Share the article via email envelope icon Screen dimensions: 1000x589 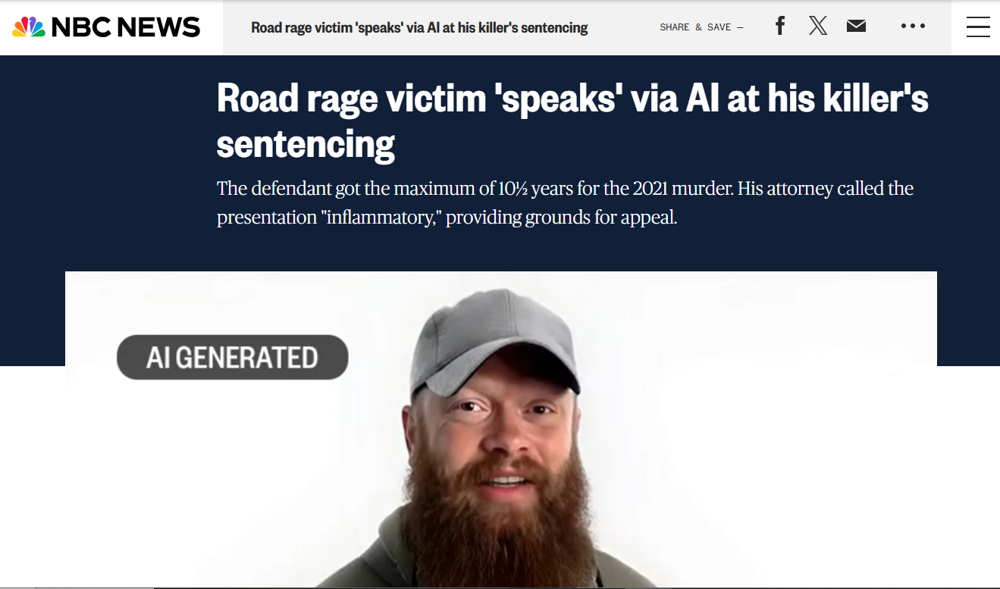pyautogui.click(x=856, y=25)
